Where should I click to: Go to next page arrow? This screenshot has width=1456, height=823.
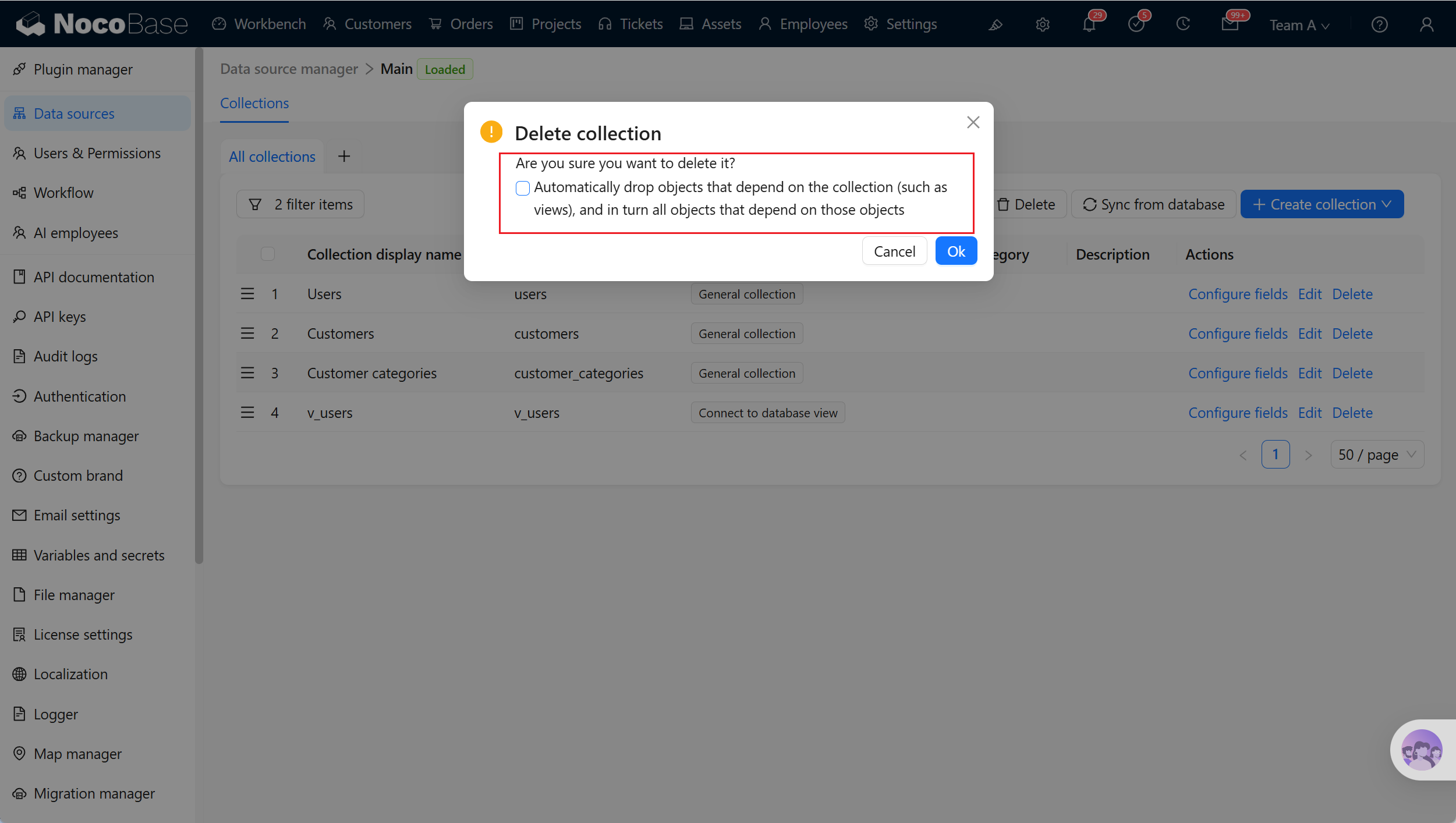[1308, 455]
